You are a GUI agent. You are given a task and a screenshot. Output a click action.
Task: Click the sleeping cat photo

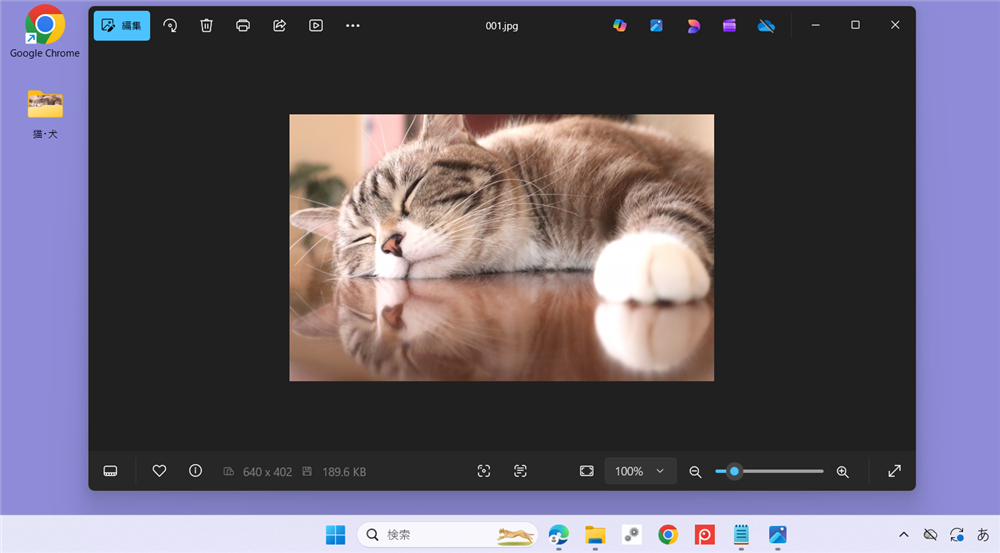tap(501, 247)
